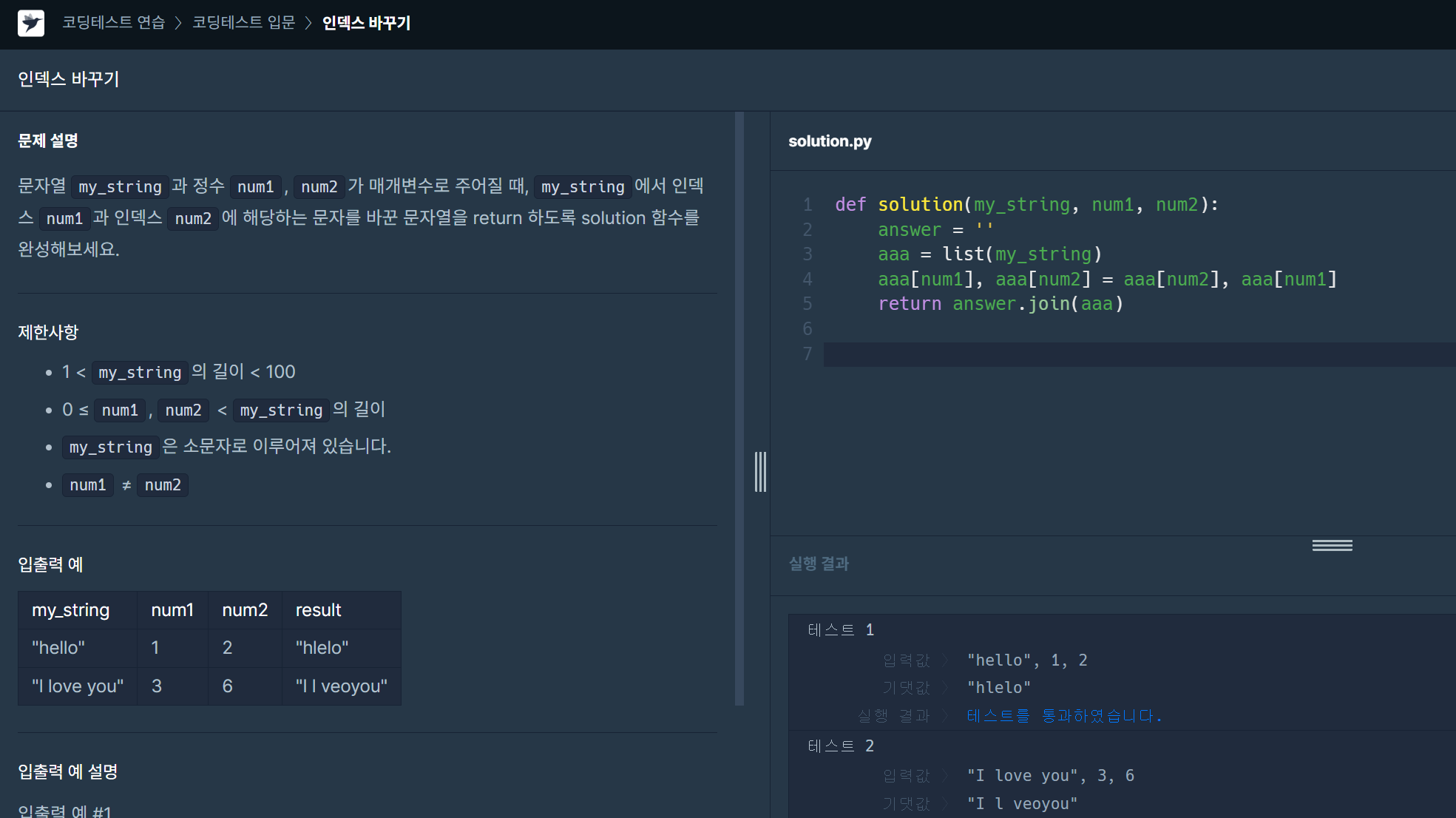
Task: Click code line 1 def solution
Action: [1026, 204]
